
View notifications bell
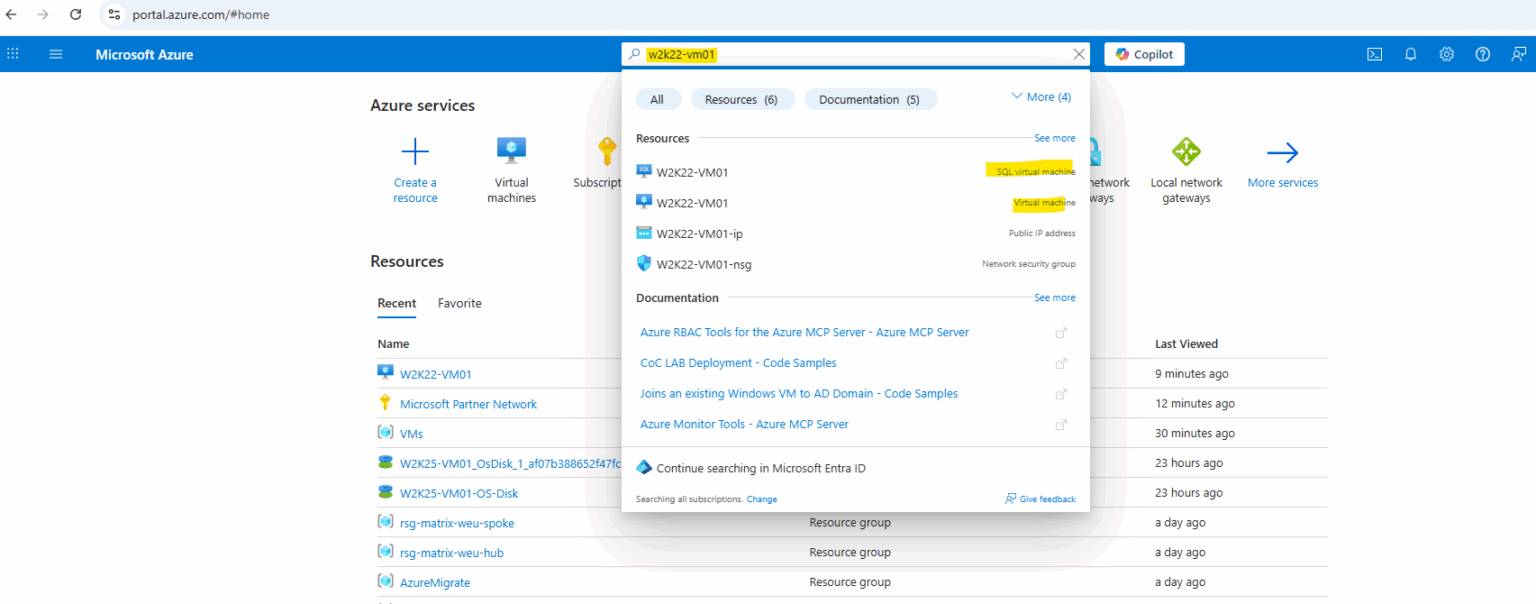point(1410,54)
